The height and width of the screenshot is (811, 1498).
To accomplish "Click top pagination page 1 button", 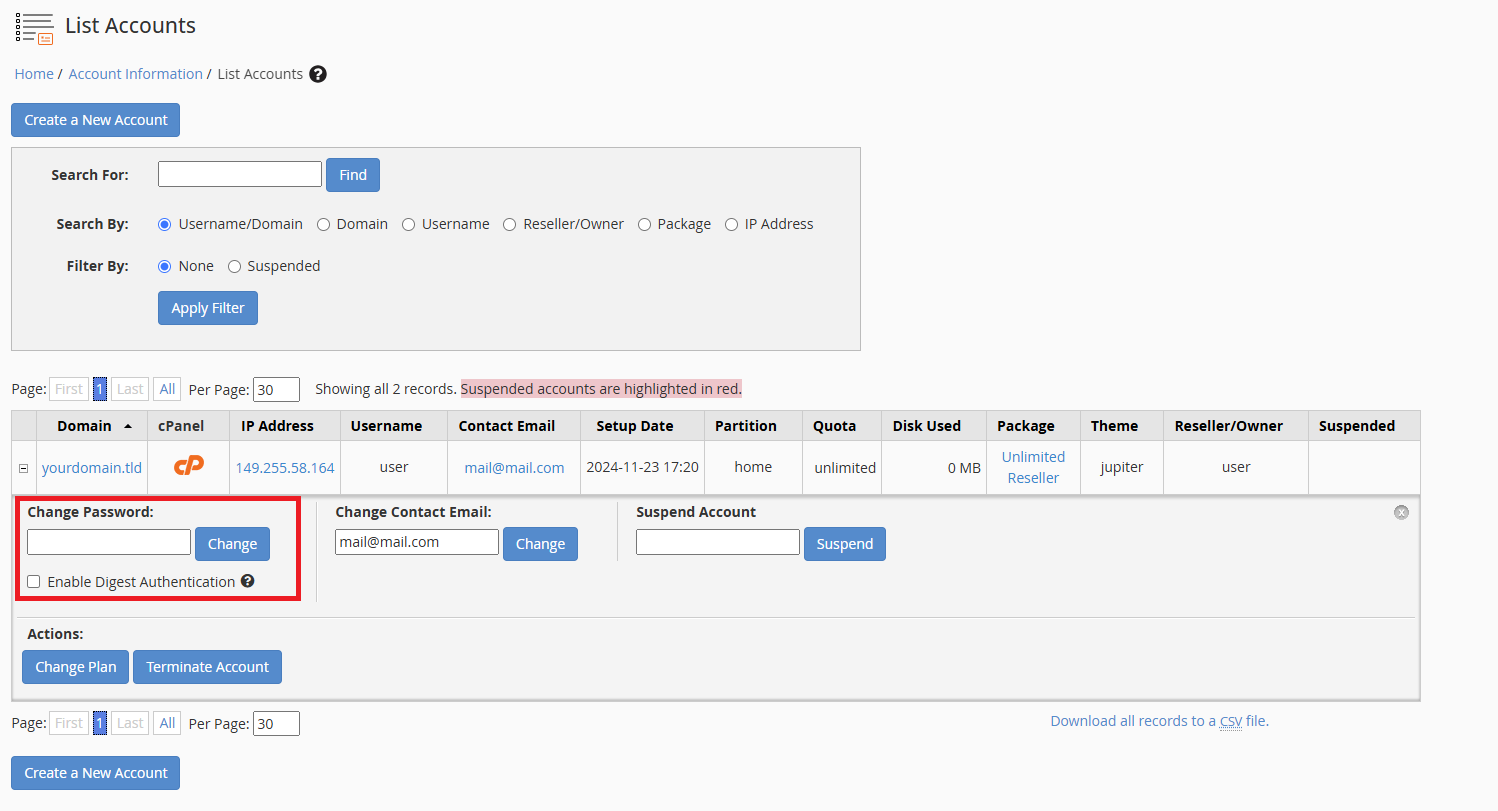I will 100,389.
